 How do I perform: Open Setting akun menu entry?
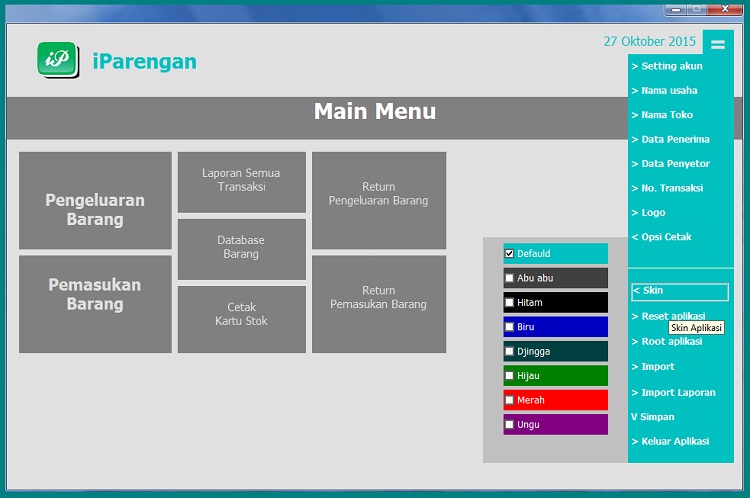tap(667, 66)
